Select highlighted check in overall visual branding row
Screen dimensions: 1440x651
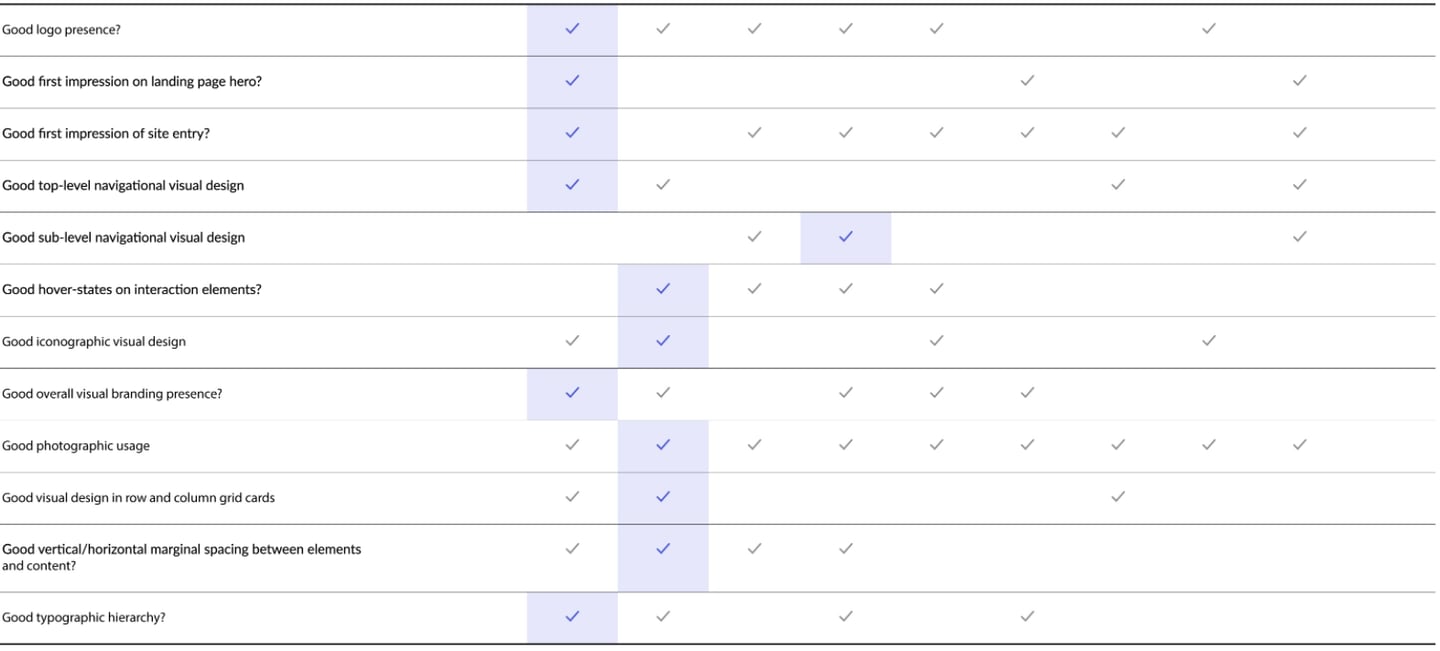pos(572,393)
